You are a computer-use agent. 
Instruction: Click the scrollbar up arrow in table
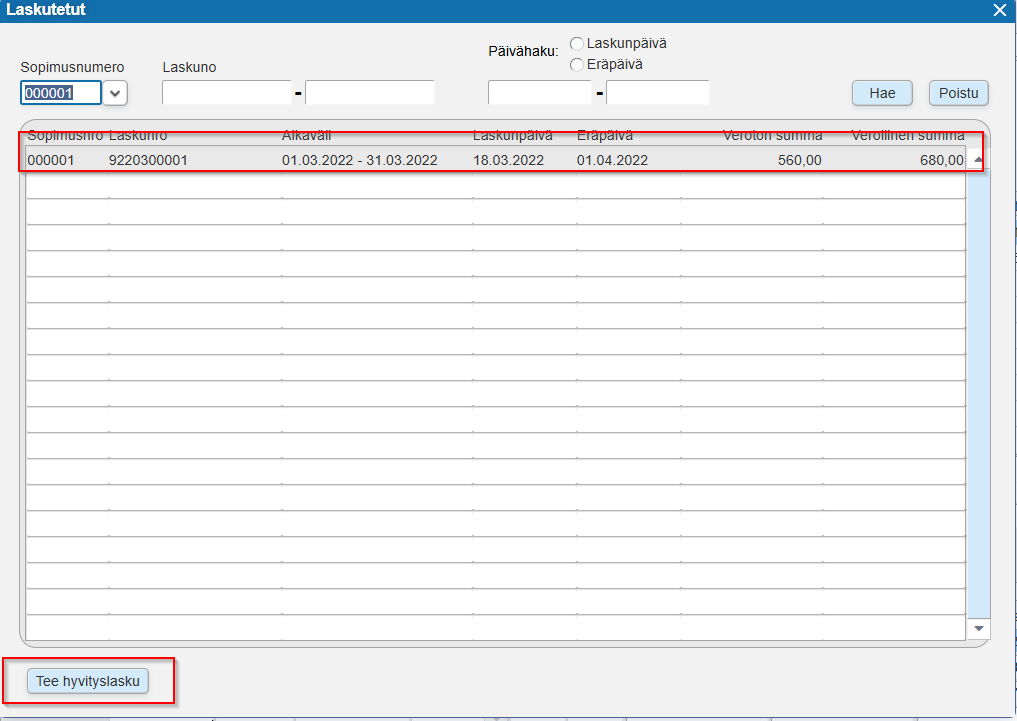[x=978, y=159]
